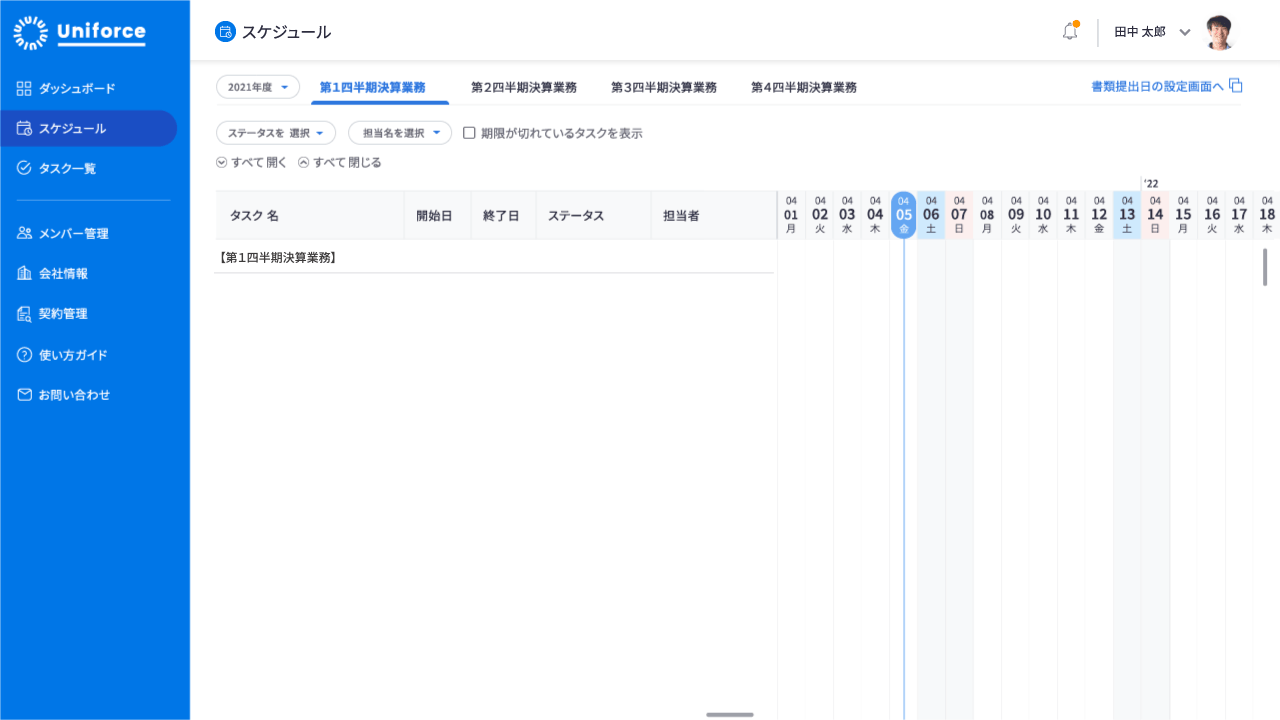Screen dimensions: 1280x720
Task: Click the calendar icon beside スケジュール title
Action: click(x=225, y=32)
